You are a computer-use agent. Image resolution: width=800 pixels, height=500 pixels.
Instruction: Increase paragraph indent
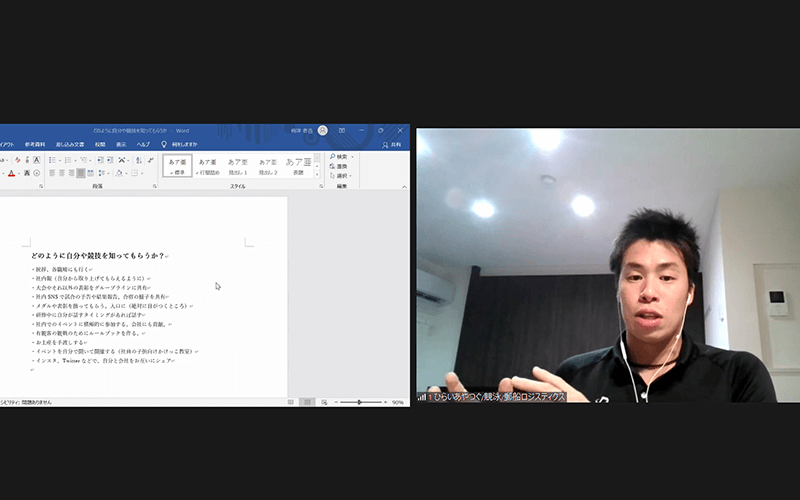pos(110,160)
